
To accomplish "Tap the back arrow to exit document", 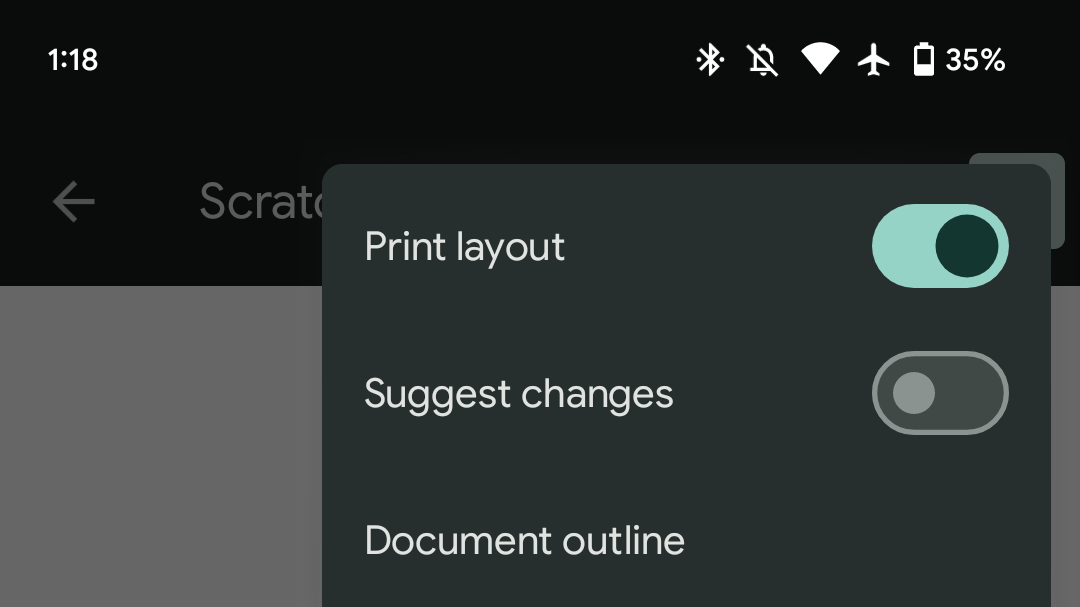I will click(72, 201).
